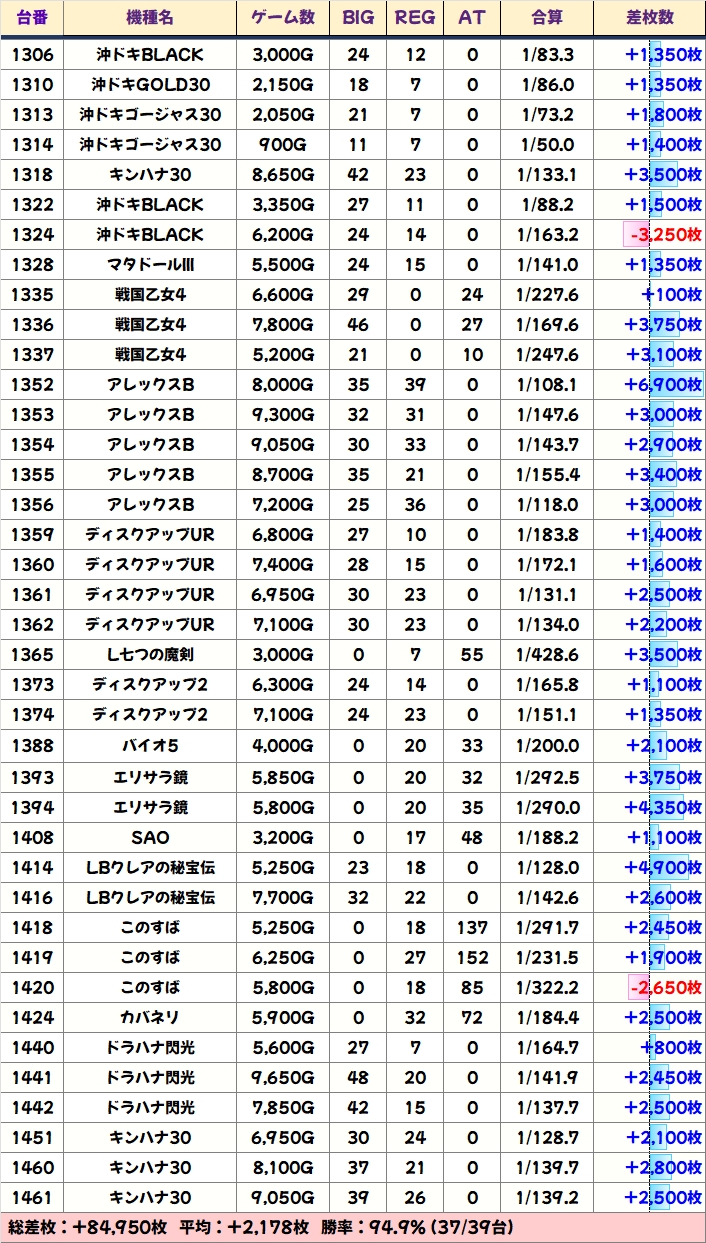This screenshot has width=706, height=1243.
Task: Click the ゲーム数 column header
Action: click(x=282, y=18)
